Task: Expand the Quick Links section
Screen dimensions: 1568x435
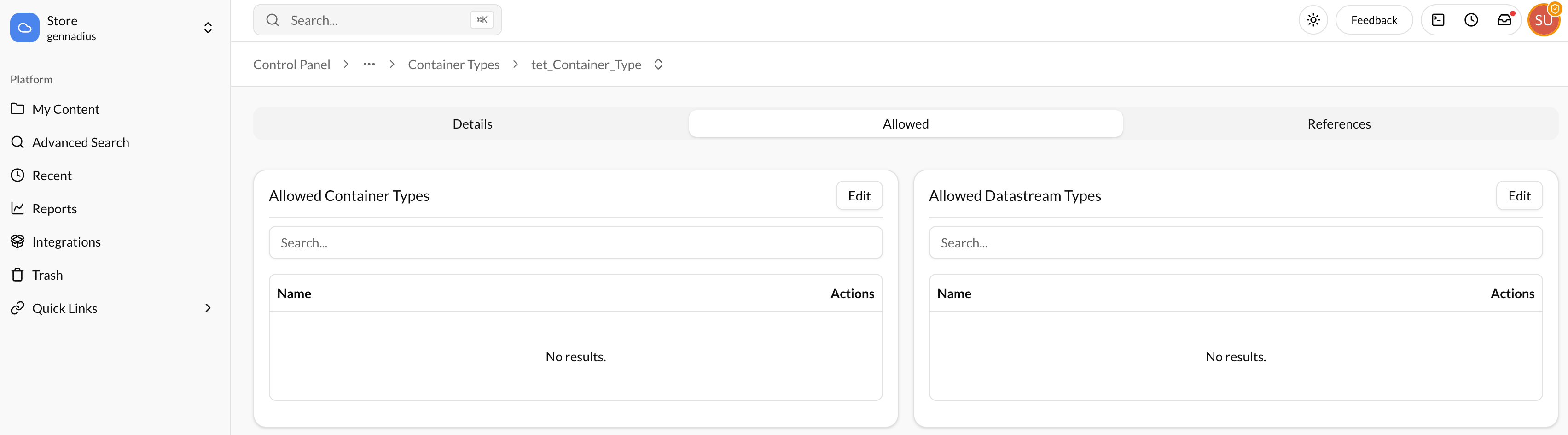Action: tap(208, 308)
